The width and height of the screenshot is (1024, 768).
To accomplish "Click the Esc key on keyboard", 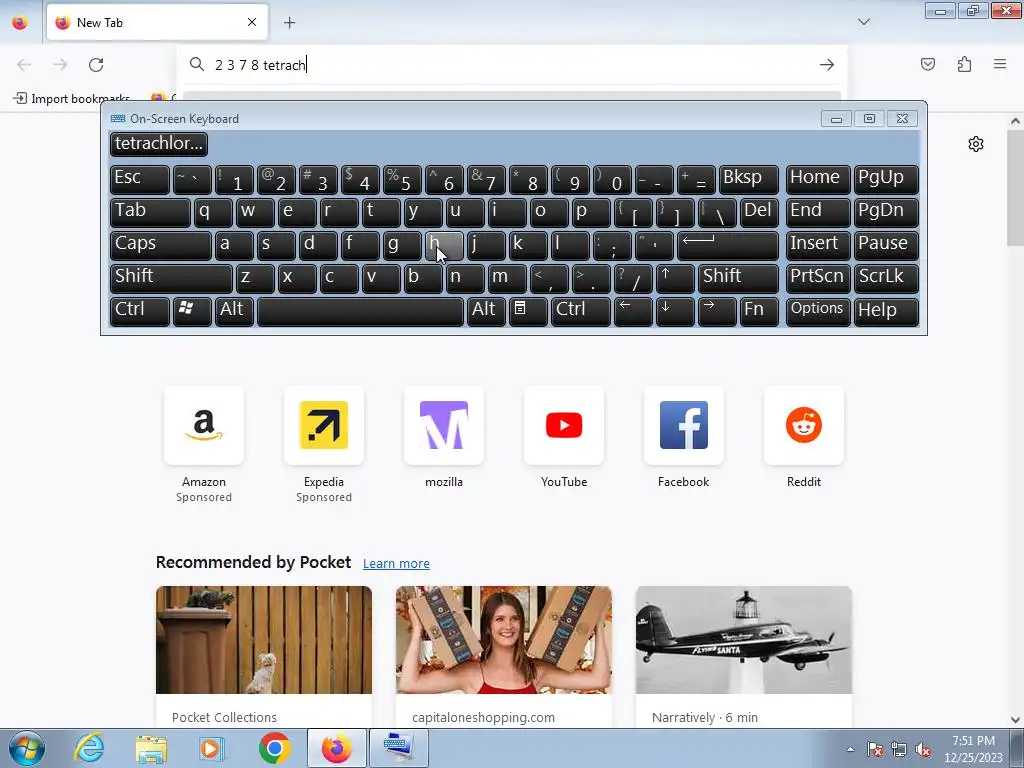I will coord(139,179).
